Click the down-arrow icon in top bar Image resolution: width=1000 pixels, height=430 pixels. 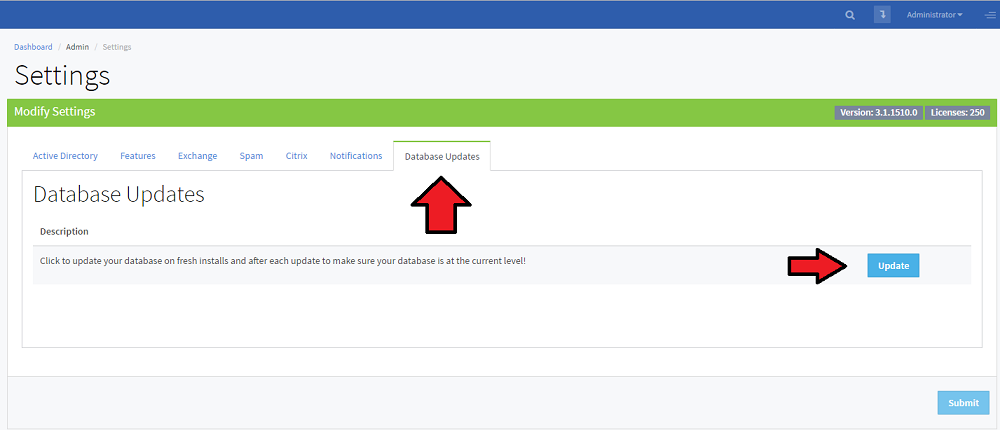point(882,15)
